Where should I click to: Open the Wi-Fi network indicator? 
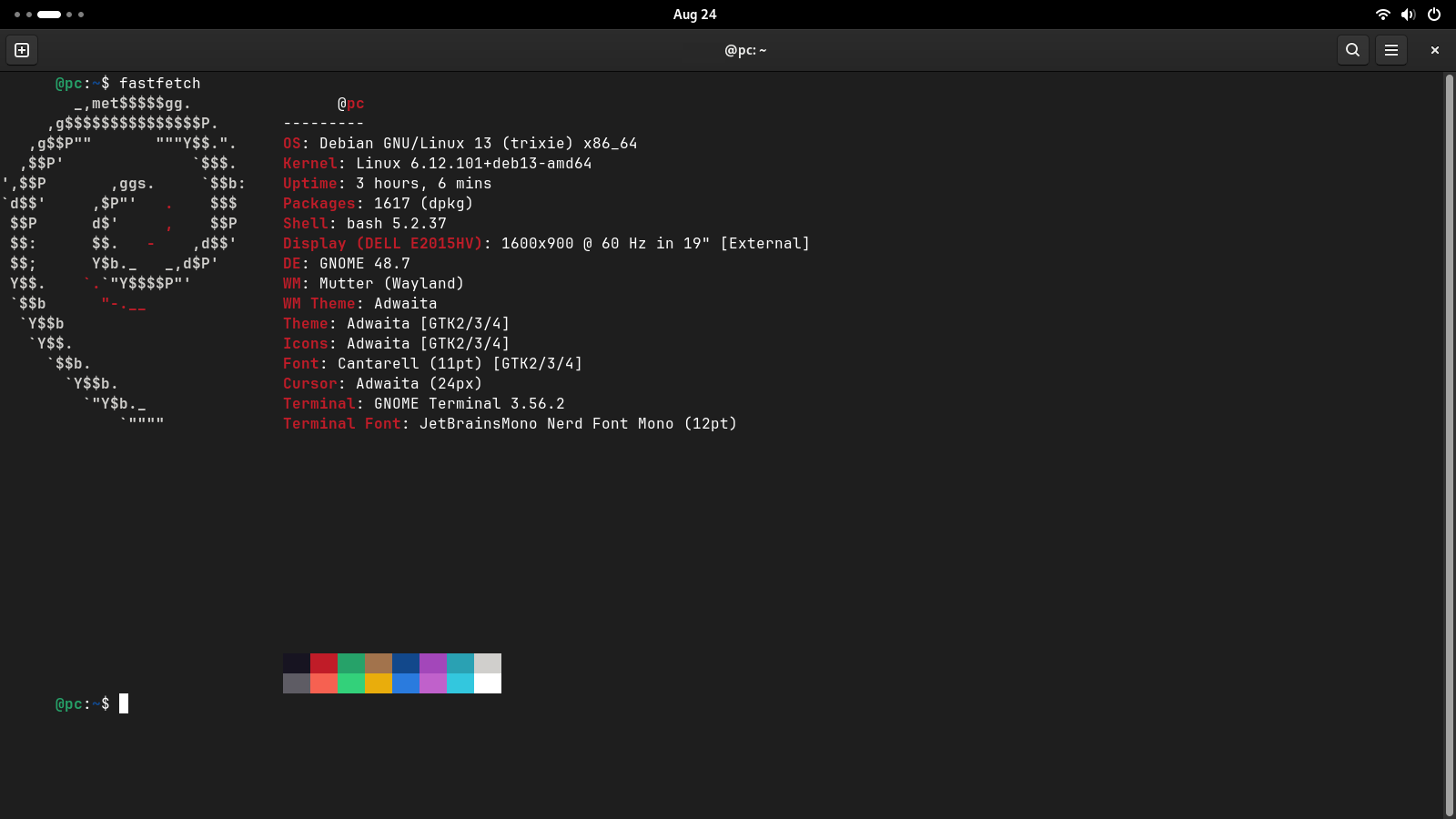point(1382,15)
